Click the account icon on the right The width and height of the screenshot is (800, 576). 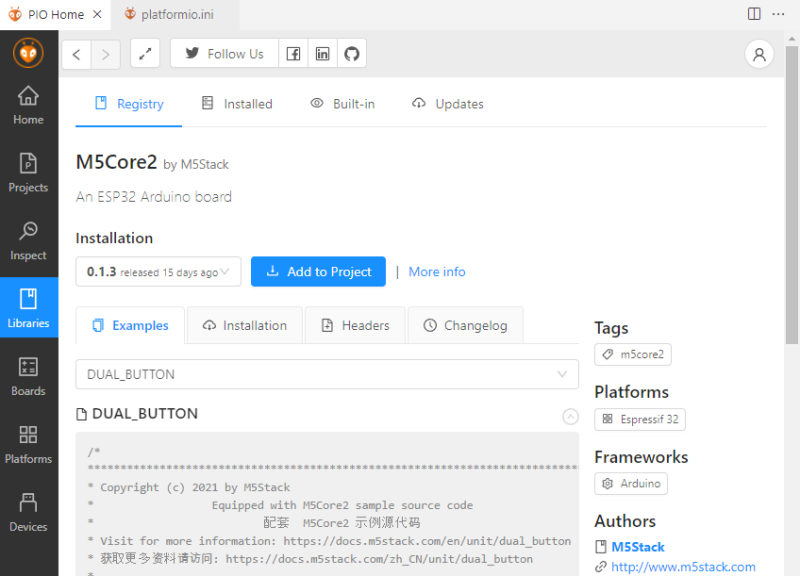(759, 54)
